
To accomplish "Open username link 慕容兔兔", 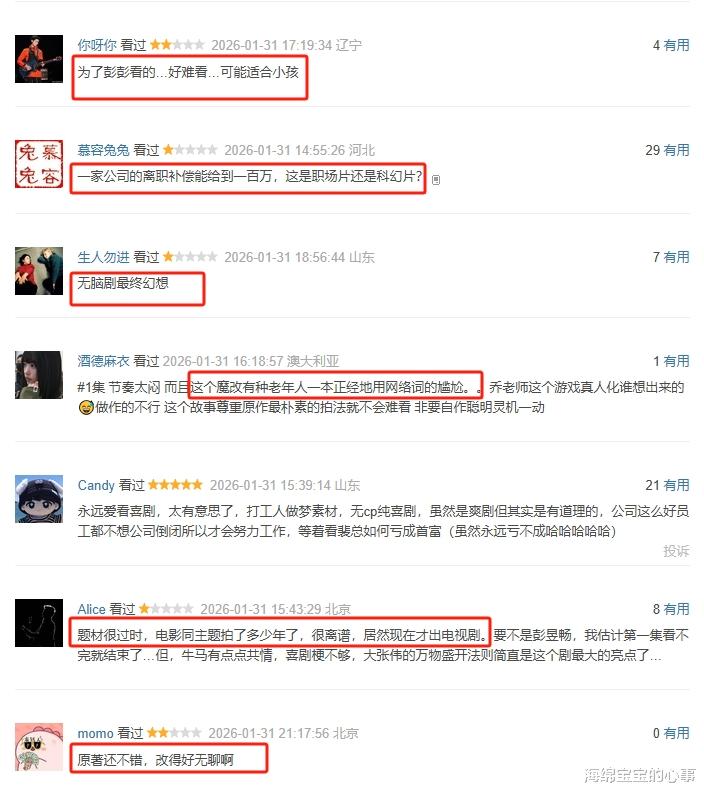I will [x=104, y=150].
